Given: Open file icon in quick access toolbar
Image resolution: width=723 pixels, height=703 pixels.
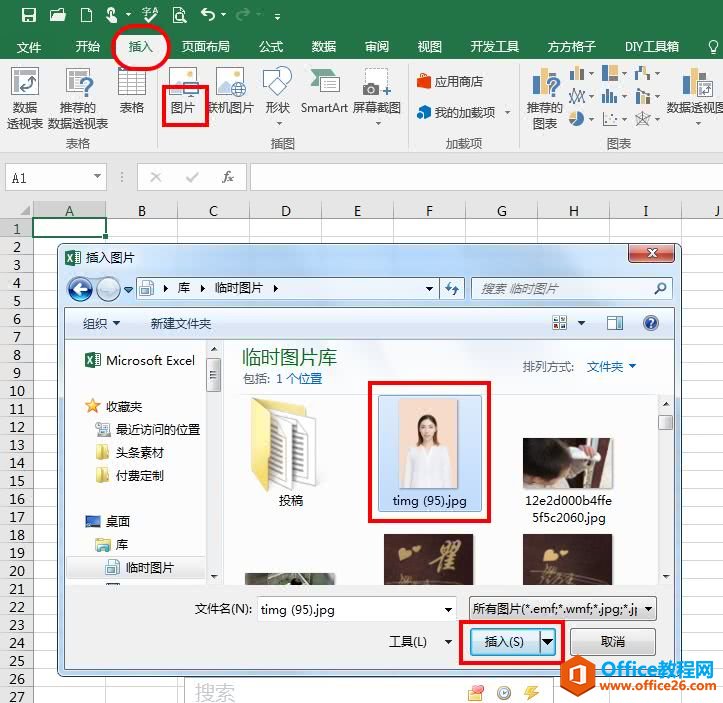Looking at the screenshot, I should click(x=58, y=15).
